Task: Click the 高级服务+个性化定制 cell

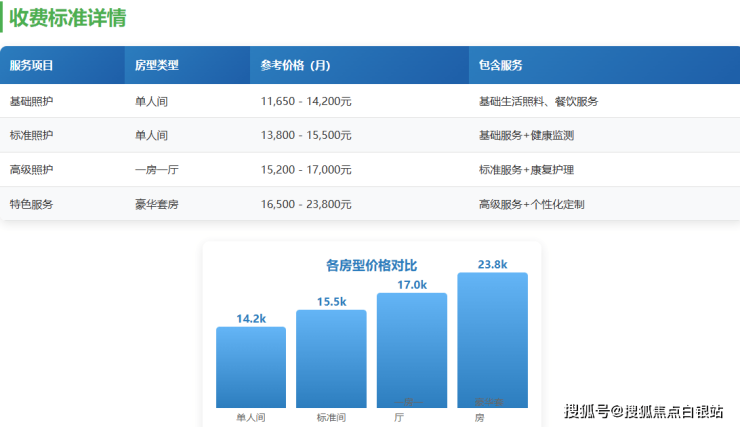Action: (531, 204)
